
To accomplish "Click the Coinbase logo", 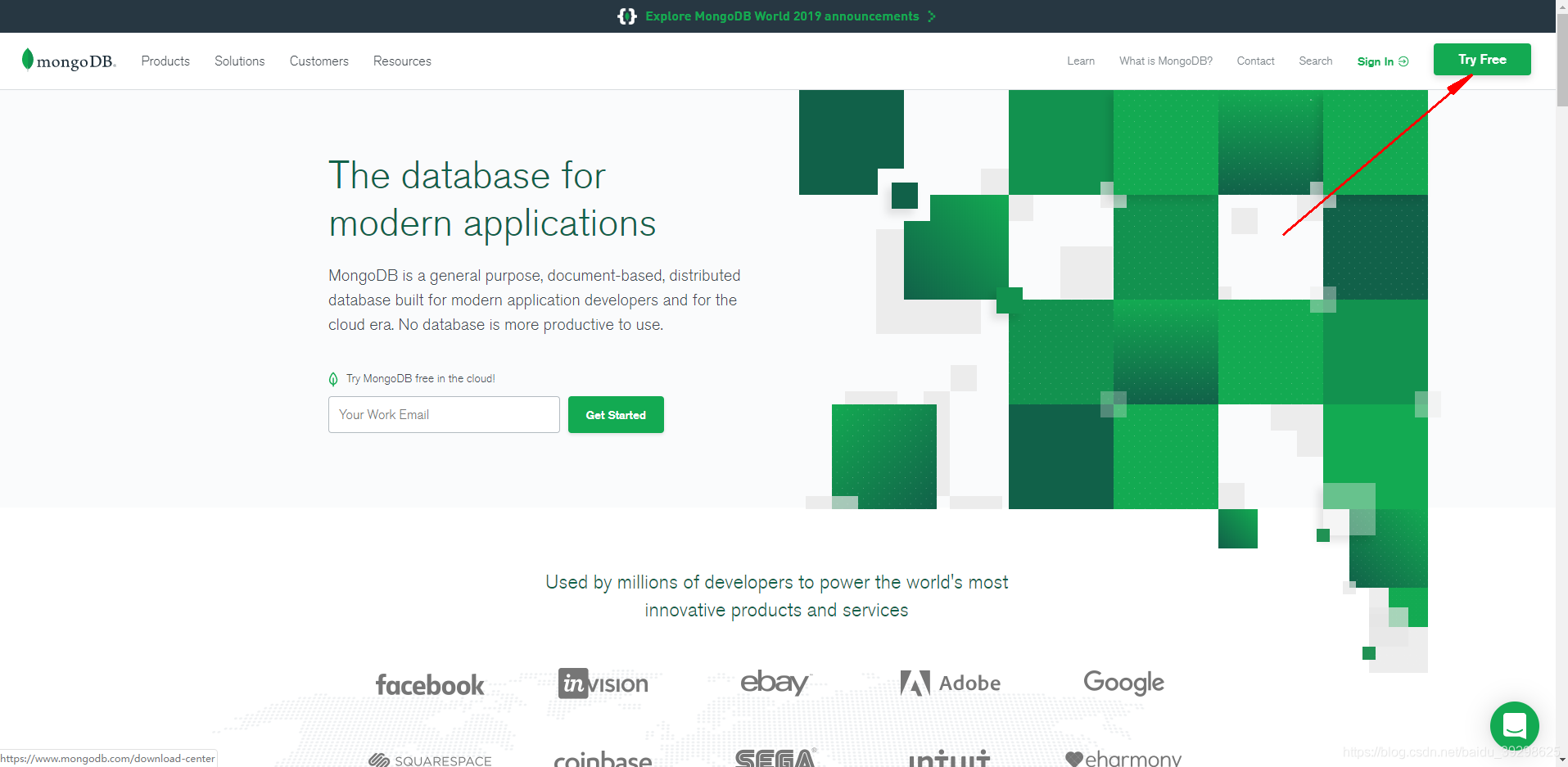I will (x=603, y=759).
